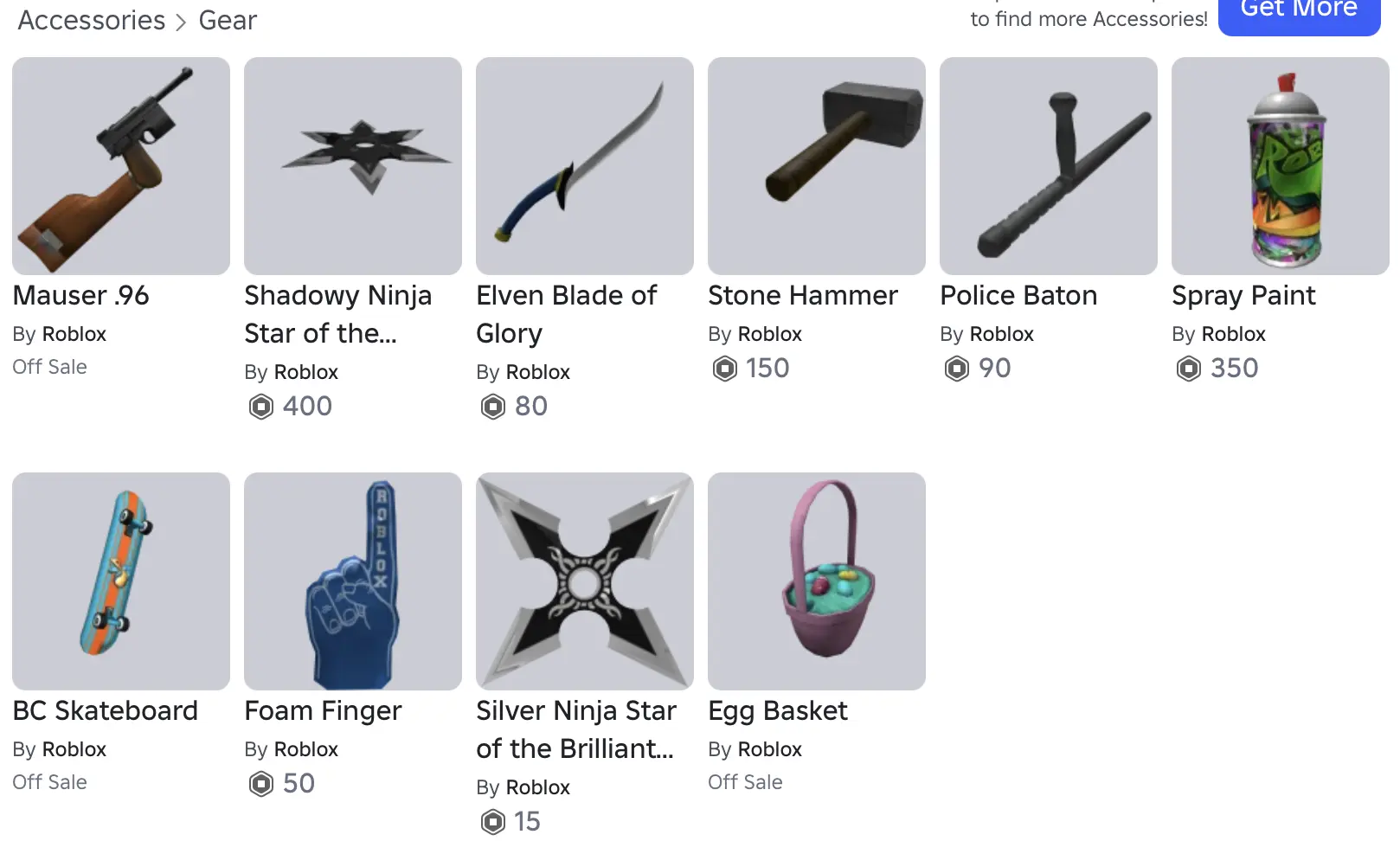Select the Shadowy Ninja Star item image
Screen dimensions: 1400x841
coord(353,166)
